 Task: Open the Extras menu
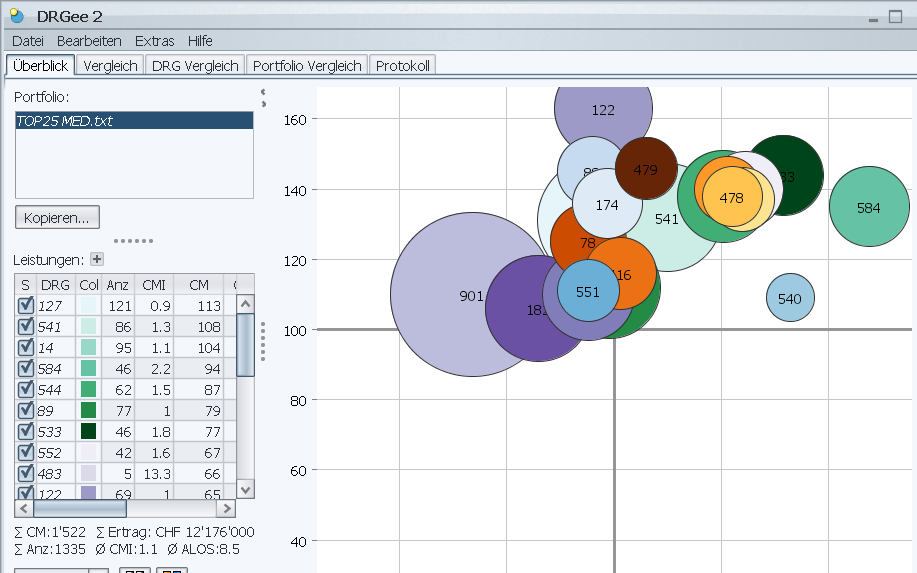click(154, 41)
